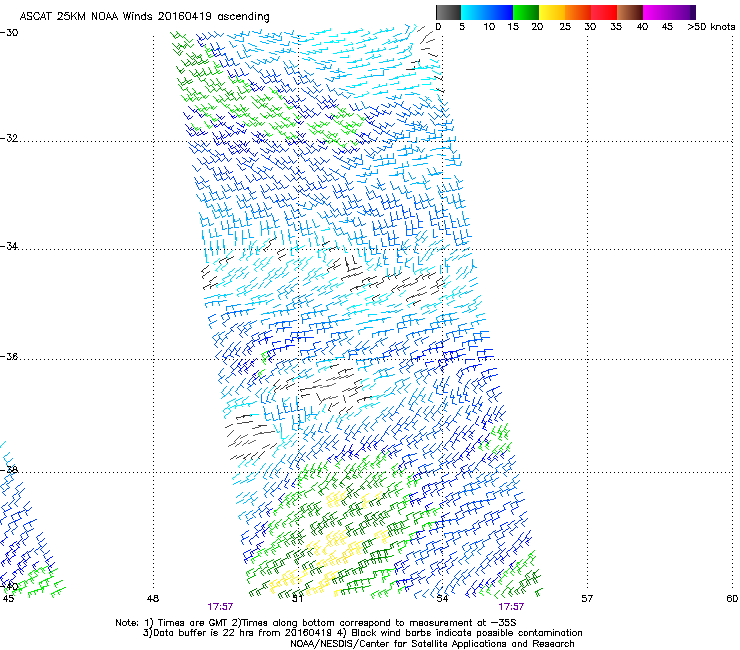The height and width of the screenshot is (650, 740).
Task: Click the '-30' latitude axis label
Action: tap(9, 33)
